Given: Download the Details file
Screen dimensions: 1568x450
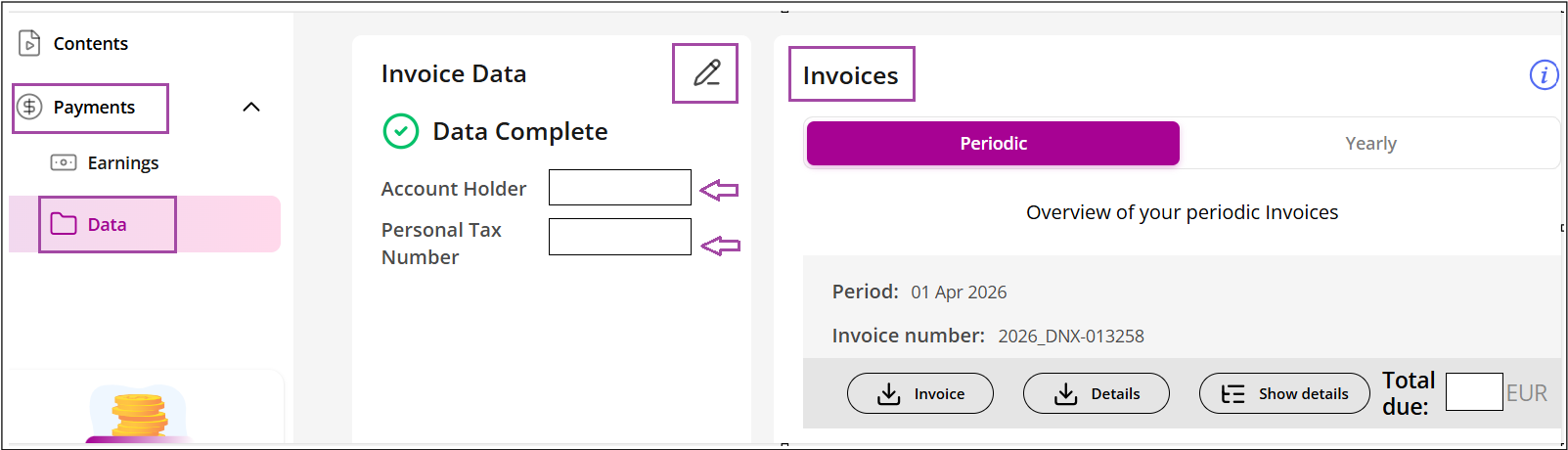Looking at the screenshot, I should click(1097, 393).
